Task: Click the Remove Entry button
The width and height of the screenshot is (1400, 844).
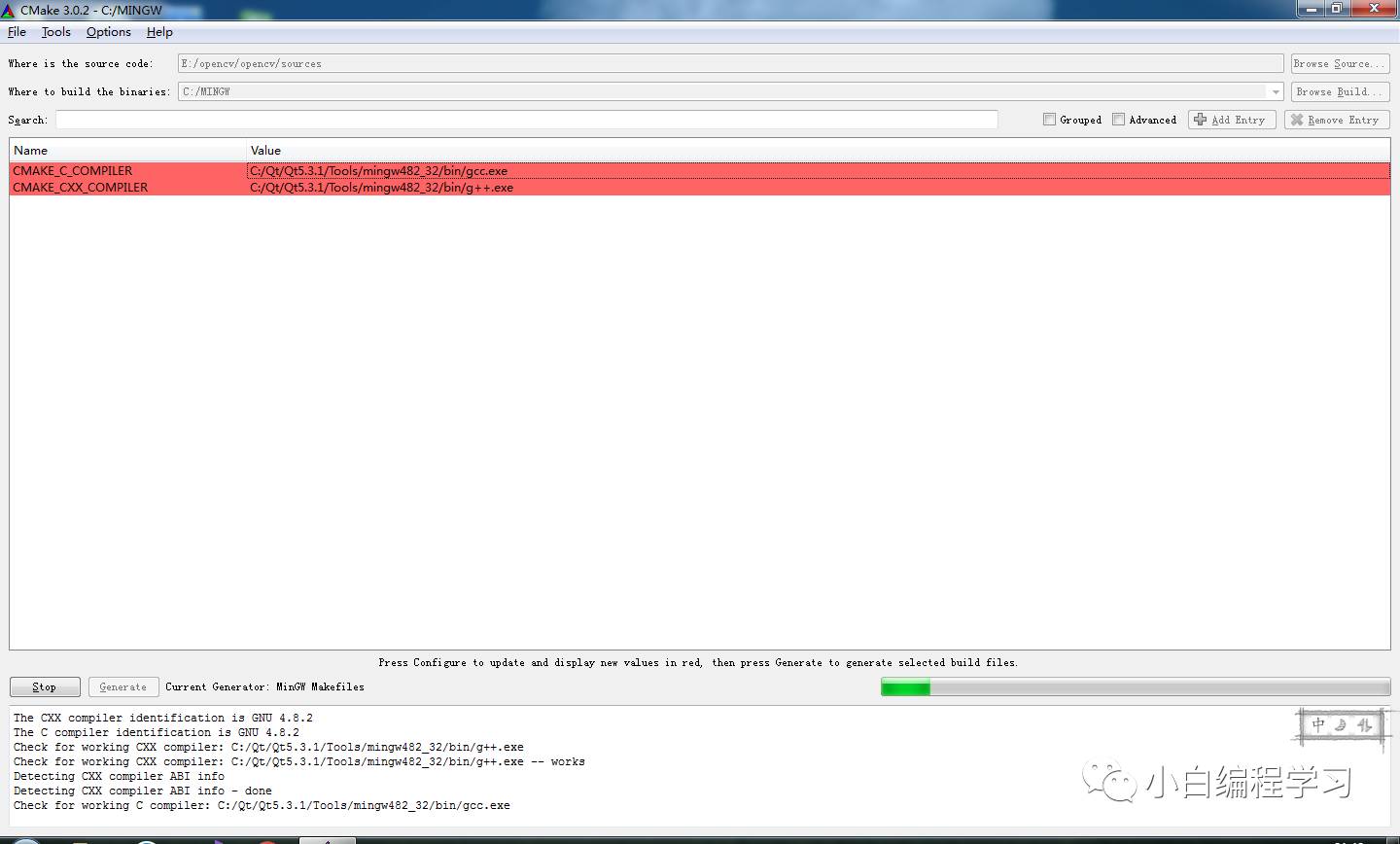Action: click(x=1337, y=120)
